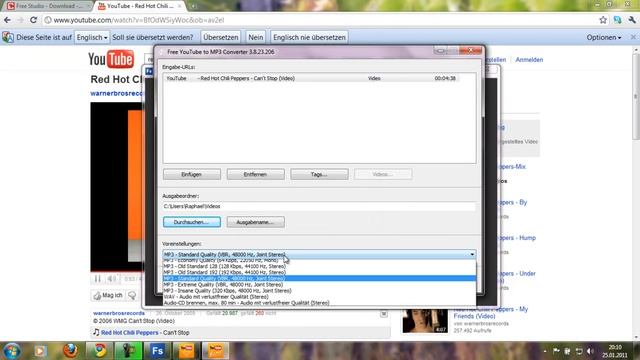Open the Anmelden link on YouTube
This screenshot has height=360, width=640.
[529, 60]
